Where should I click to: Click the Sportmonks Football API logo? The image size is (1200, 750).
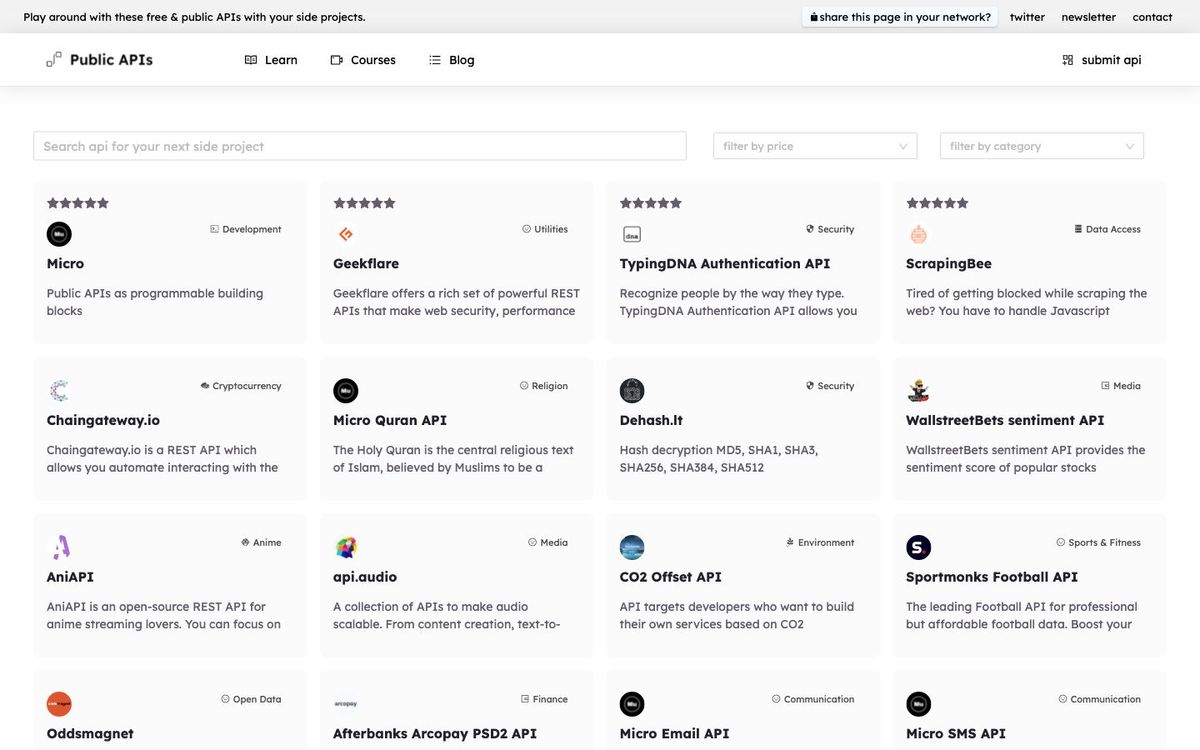click(918, 547)
